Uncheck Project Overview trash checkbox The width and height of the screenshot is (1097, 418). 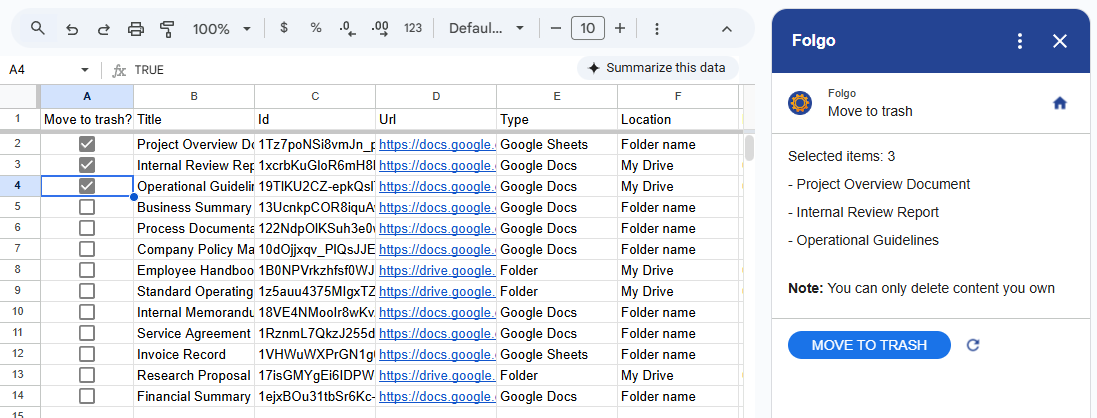(87, 144)
